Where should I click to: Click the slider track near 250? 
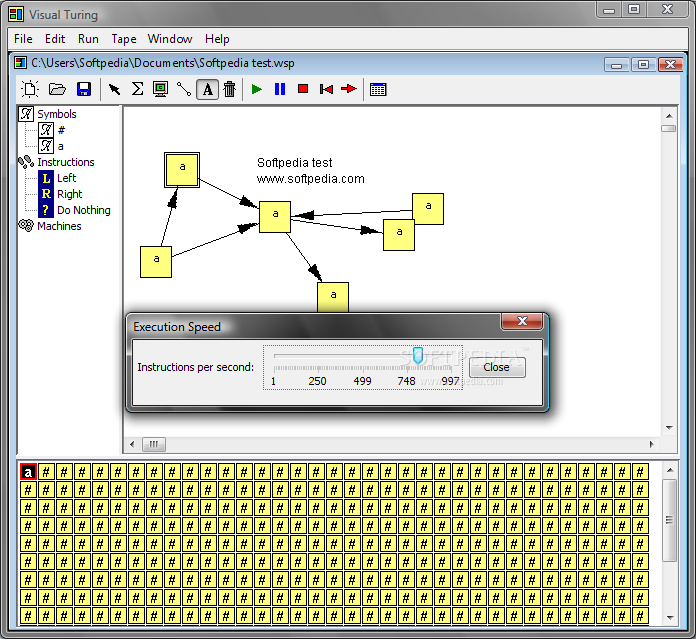318,356
